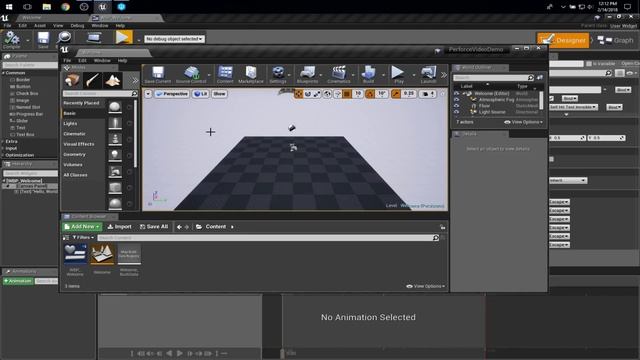Click the surface snapping icon in the viewport
This screenshot has height=360, width=640.
coord(338,94)
